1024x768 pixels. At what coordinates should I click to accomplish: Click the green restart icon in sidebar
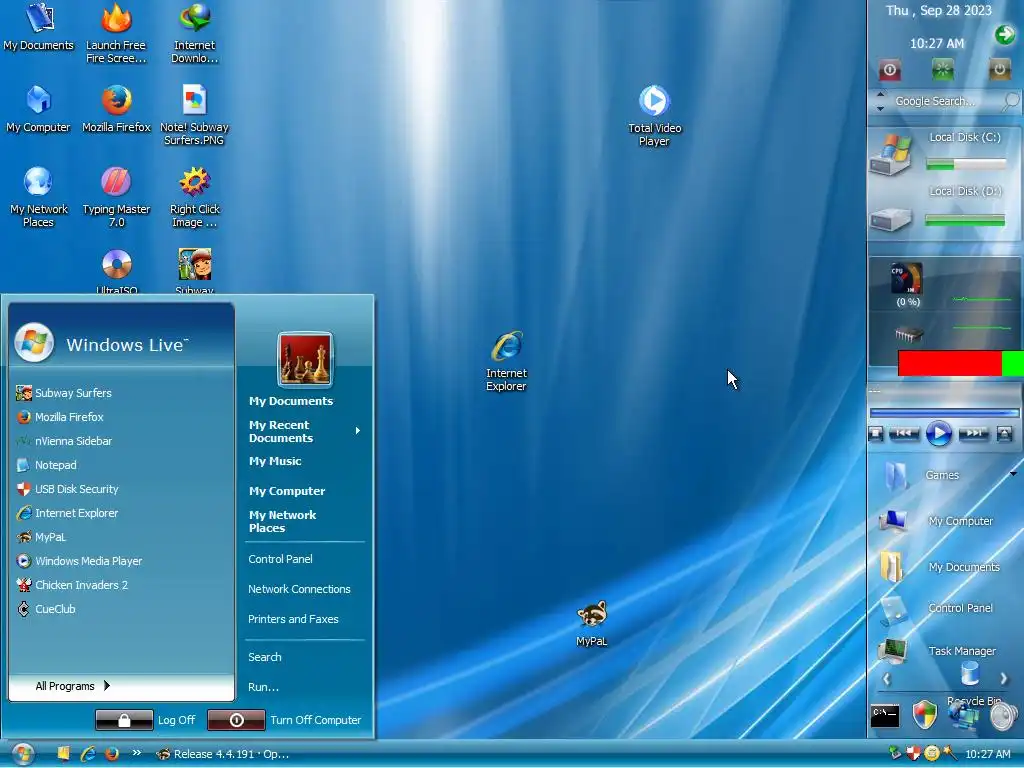tap(942, 69)
